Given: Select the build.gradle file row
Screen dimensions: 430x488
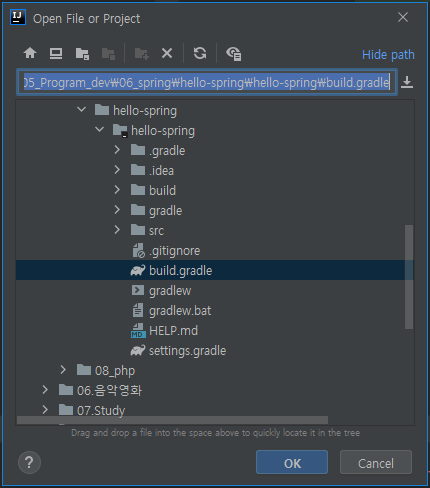Looking at the screenshot, I should [215, 270].
